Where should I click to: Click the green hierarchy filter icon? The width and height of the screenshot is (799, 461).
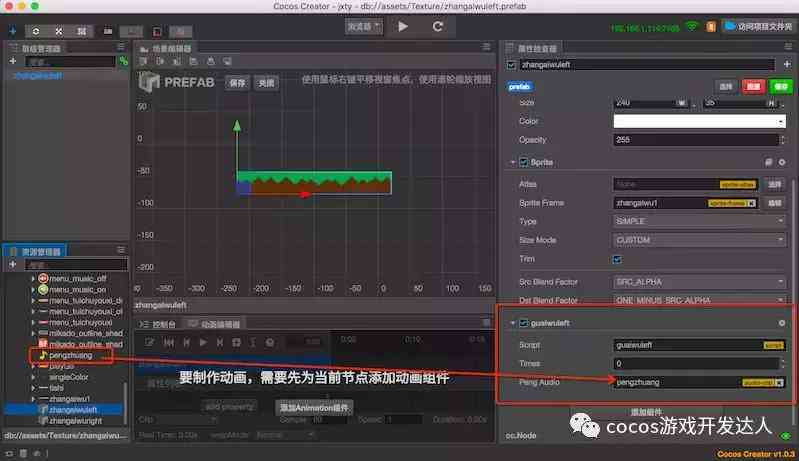coord(123,61)
